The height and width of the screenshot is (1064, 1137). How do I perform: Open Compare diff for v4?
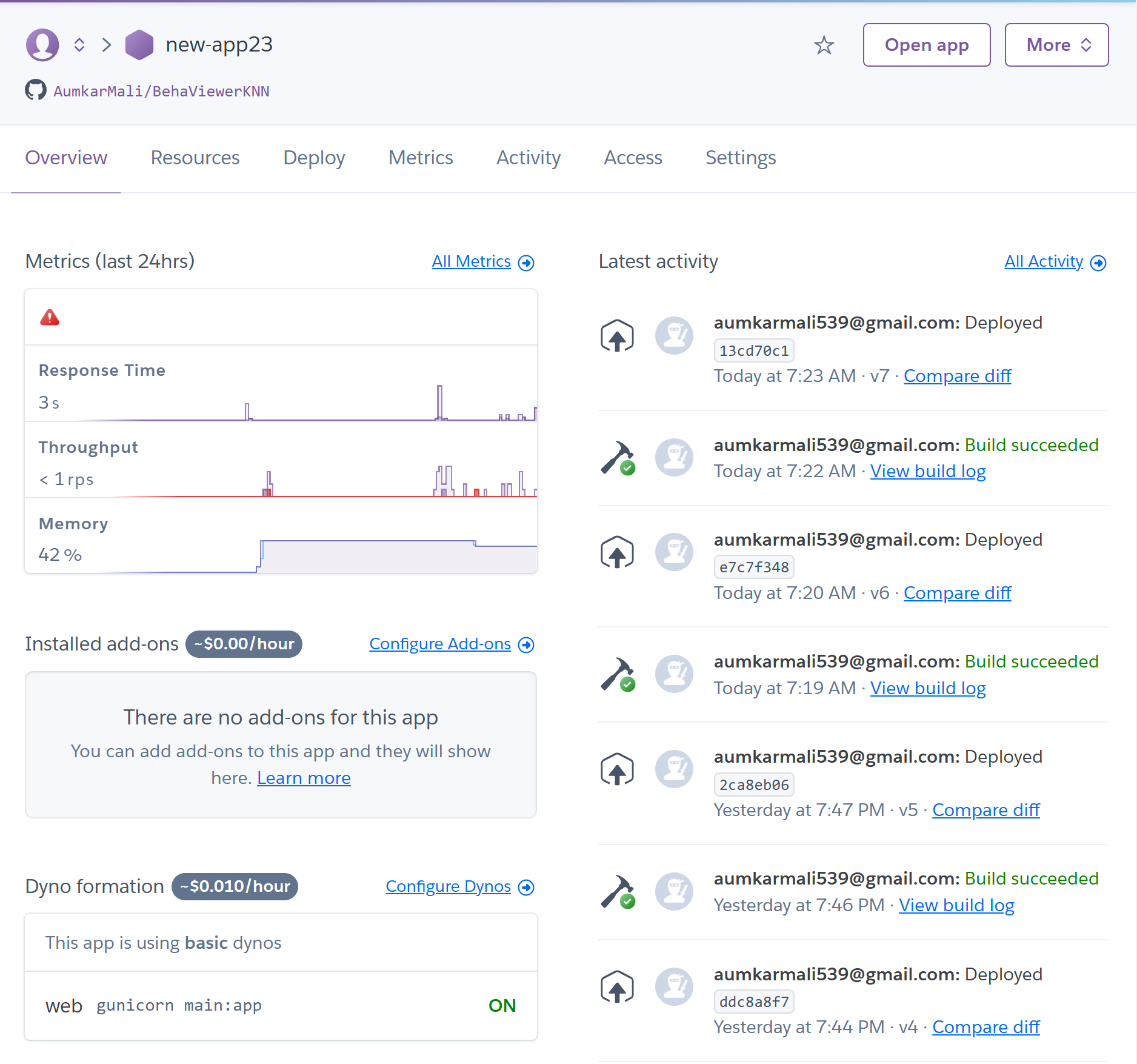pos(985,1027)
